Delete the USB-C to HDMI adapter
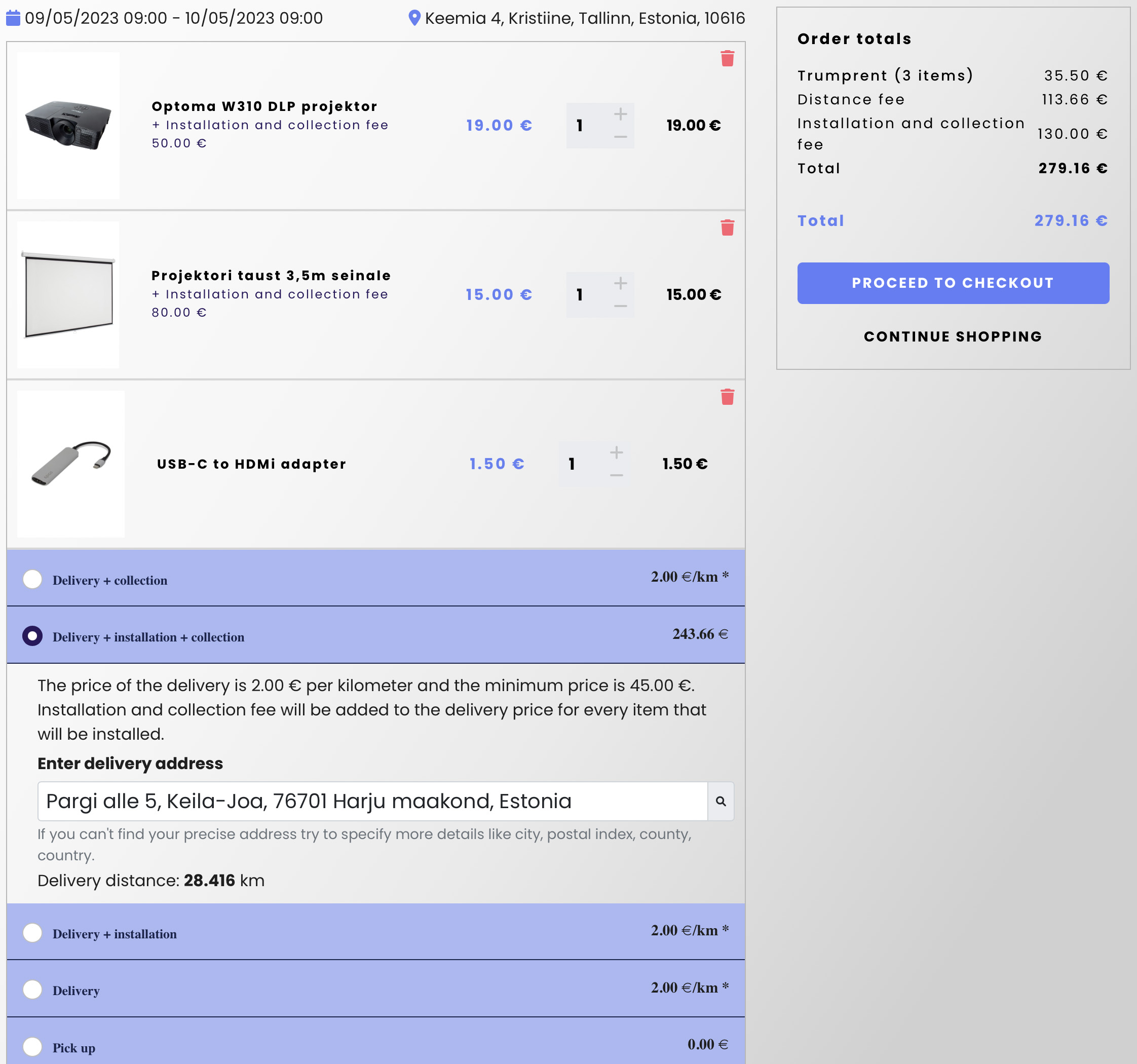This screenshot has height=1064, width=1137. point(727,397)
